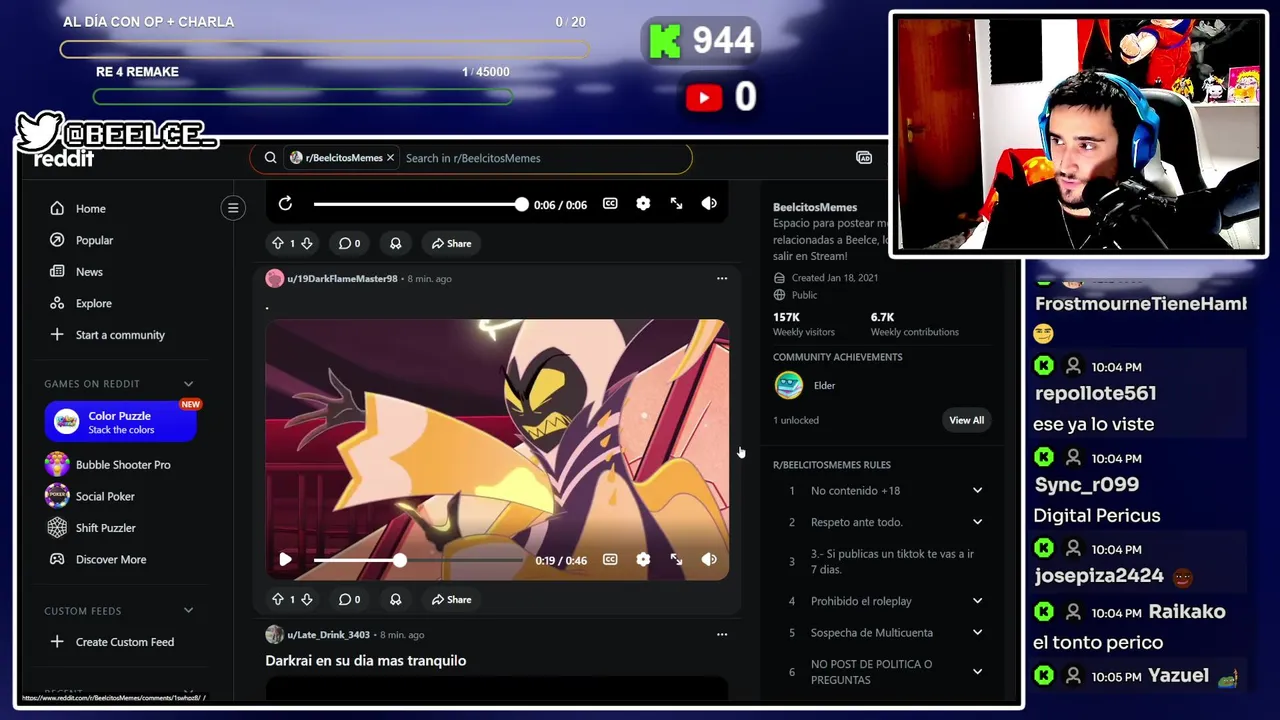
Task: Remove the r/BeelcitosMemes search filter chip
Action: pos(390,158)
